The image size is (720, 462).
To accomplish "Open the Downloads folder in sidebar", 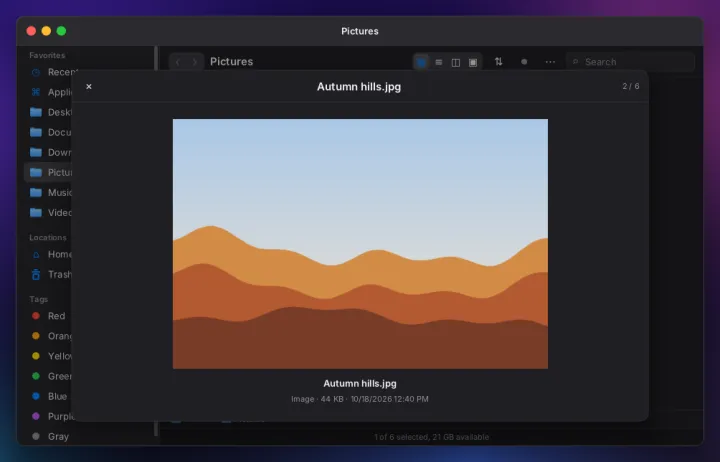I will [x=48, y=152].
